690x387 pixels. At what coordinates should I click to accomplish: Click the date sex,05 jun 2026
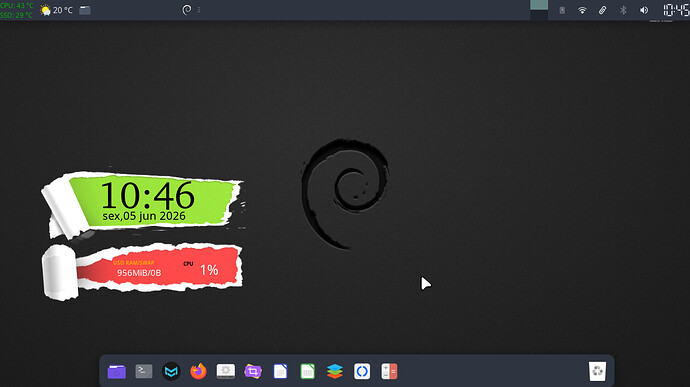(144, 216)
